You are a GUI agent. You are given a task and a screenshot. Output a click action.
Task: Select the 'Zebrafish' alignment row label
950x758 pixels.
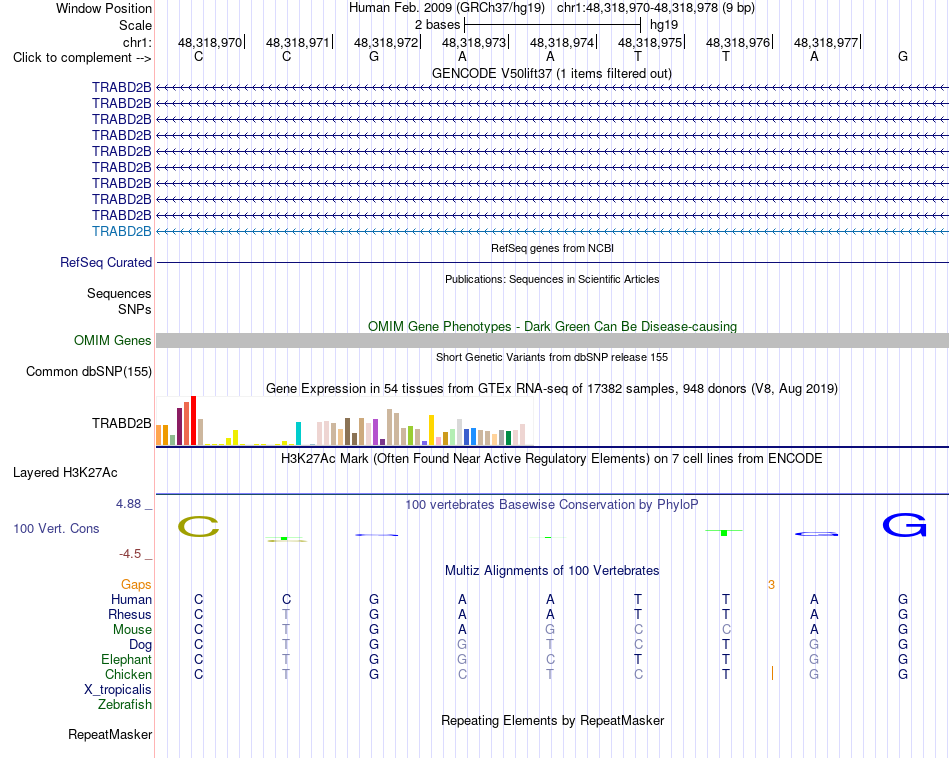[125, 705]
